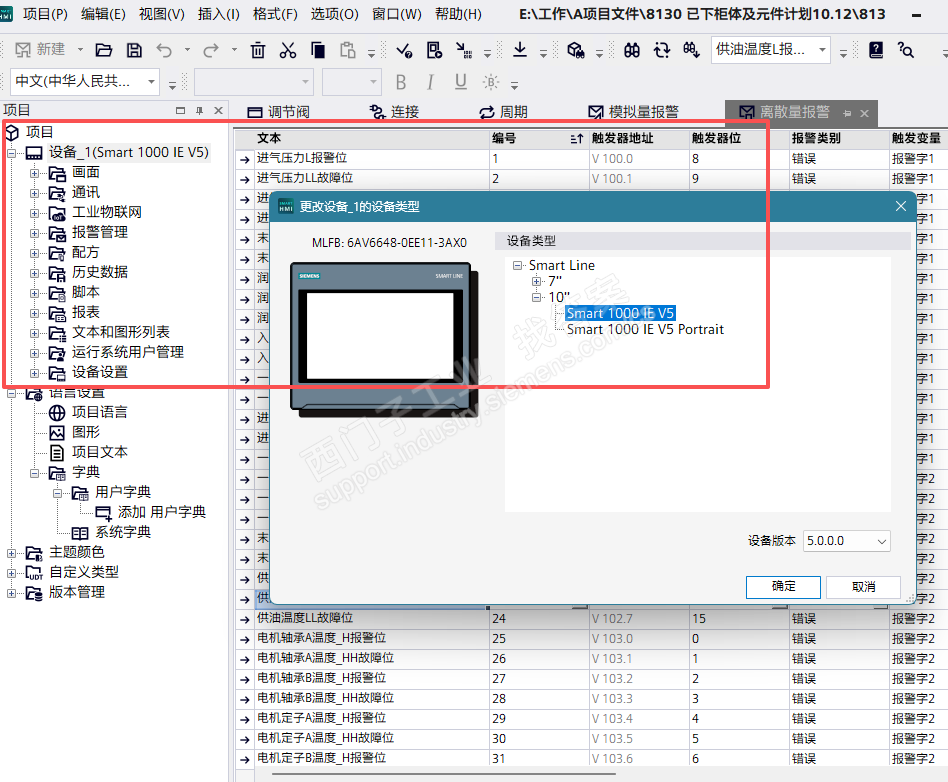This screenshot has height=782, width=948.
Task: Select Smart 1000 IE V5 Portrait device
Action: 645,330
